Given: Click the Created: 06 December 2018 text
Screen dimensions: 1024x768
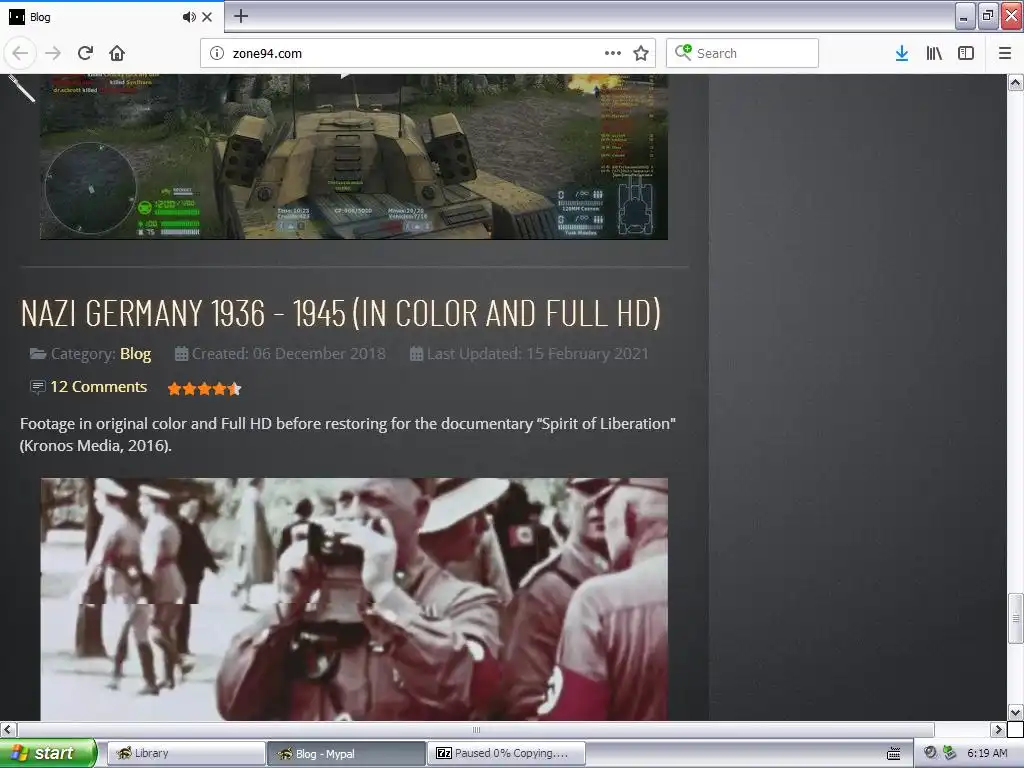Looking at the screenshot, I should point(289,353).
